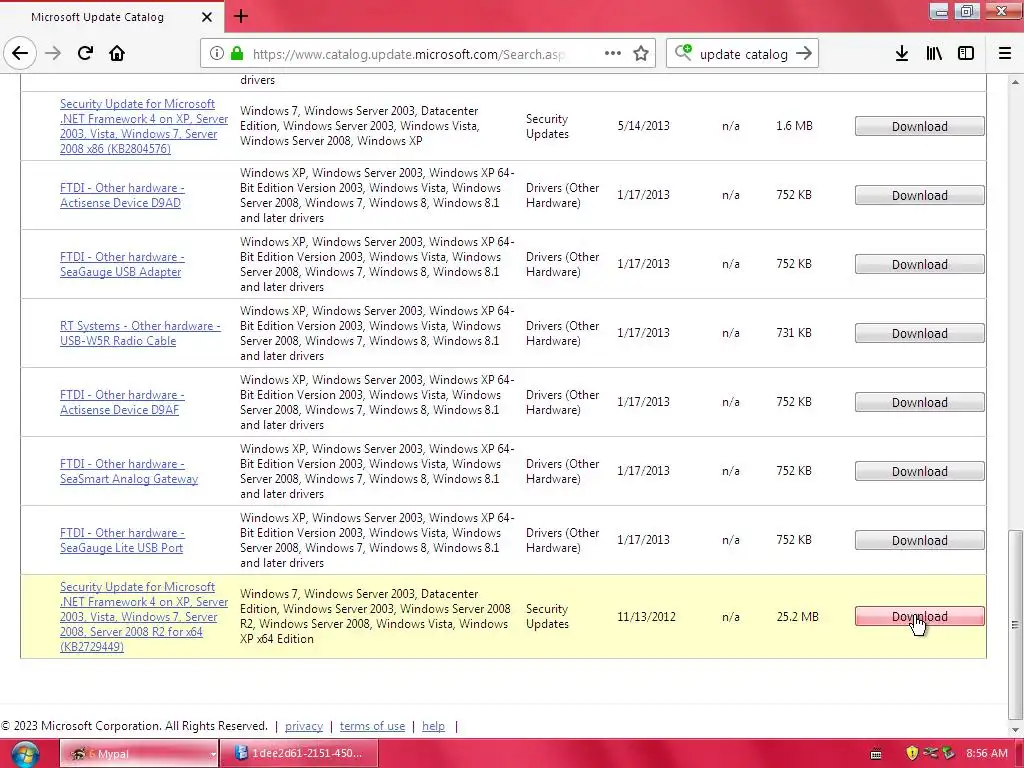The image size is (1024, 768).
Task: Download SeaSmart Analog Gateway driver
Action: [x=920, y=471]
